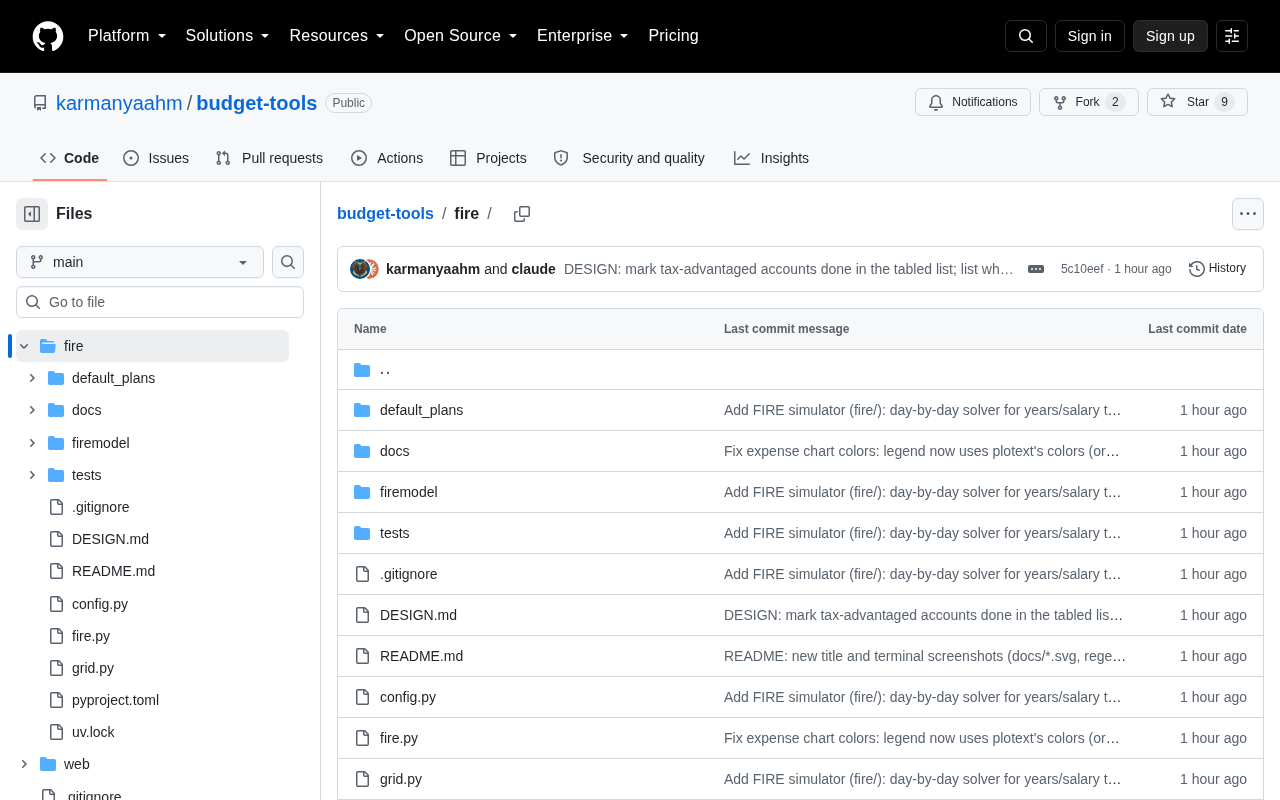Open karmanyaahm's avatar next to the commit
The image size is (1280, 800).
pyautogui.click(x=359, y=269)
